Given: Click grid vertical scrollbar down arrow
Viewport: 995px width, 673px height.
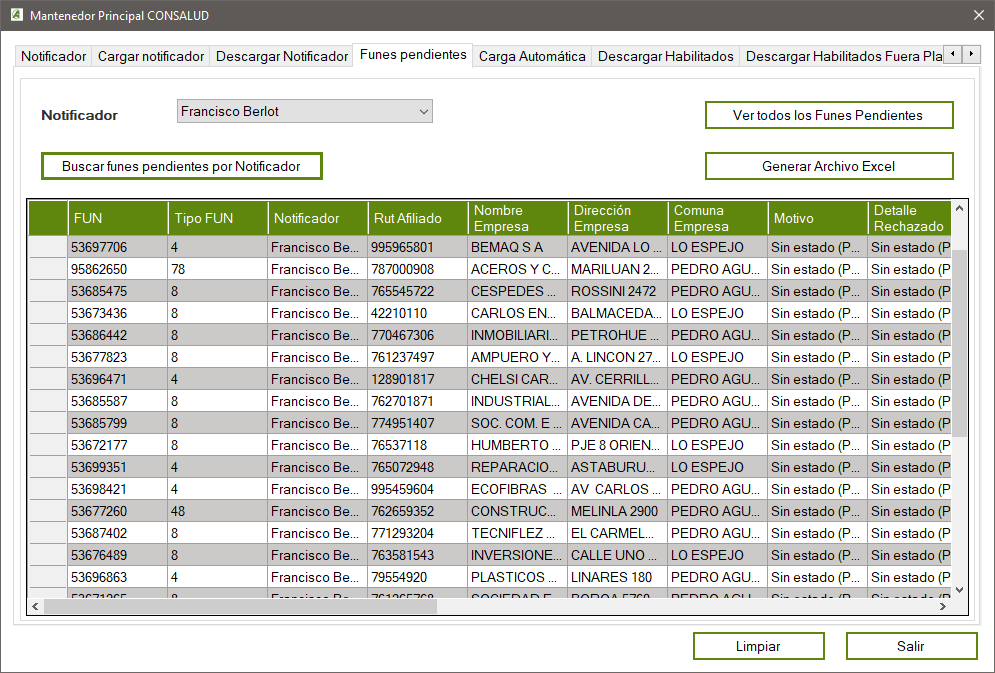Looking at the screenshot, I should (960, 590).
